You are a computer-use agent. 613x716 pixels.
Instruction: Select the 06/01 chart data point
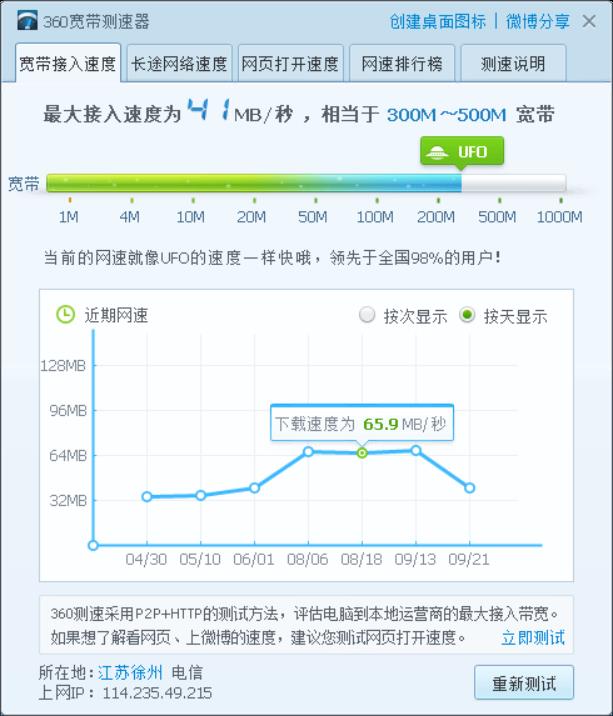pos(254,488)
